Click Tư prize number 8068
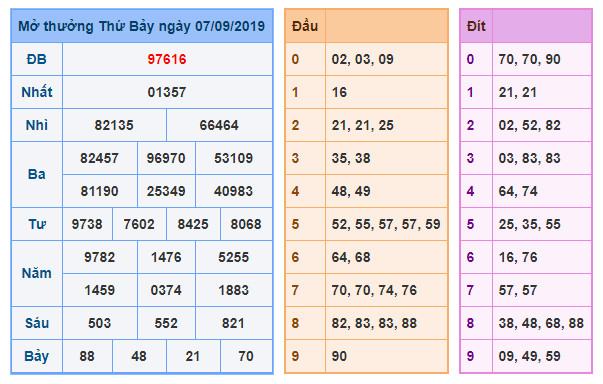This screenshot has width=603, height=384. [x=246, y=224]
